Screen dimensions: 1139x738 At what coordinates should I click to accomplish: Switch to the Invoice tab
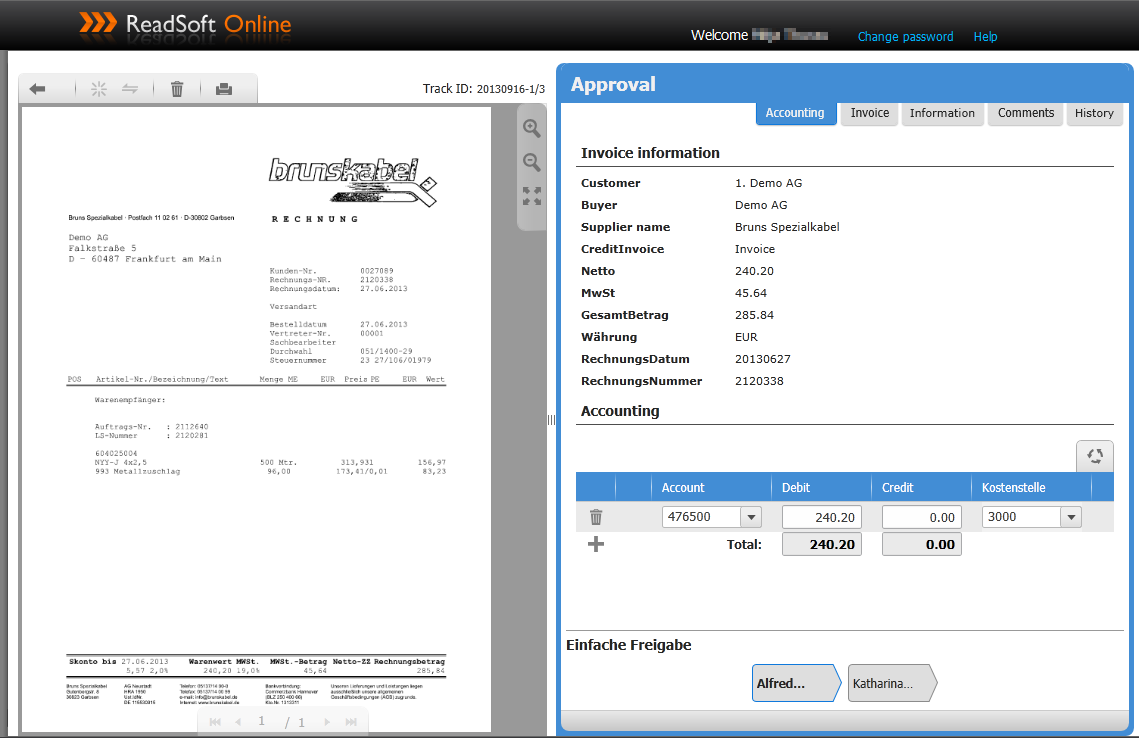868,113
